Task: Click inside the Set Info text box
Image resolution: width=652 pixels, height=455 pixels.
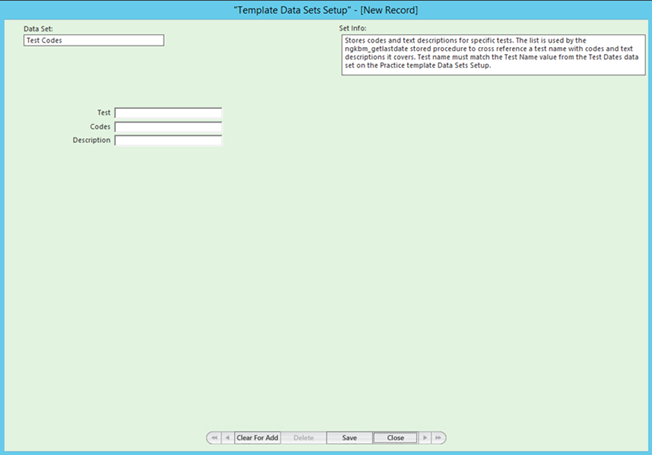Action: [x=494, y=55]
